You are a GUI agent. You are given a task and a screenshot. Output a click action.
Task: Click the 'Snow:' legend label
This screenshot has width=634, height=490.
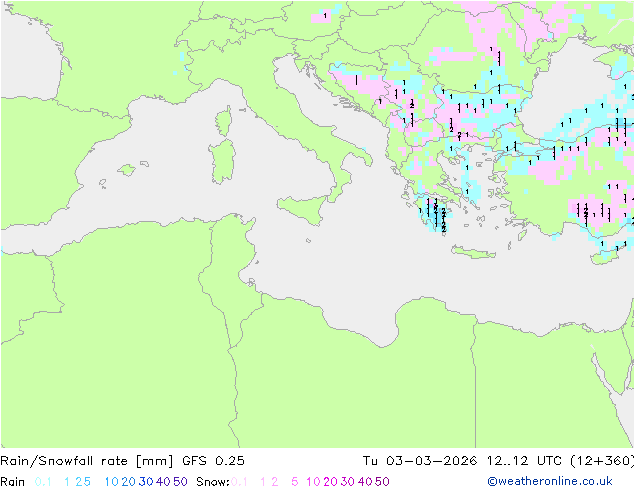click(x=213, y=482)
